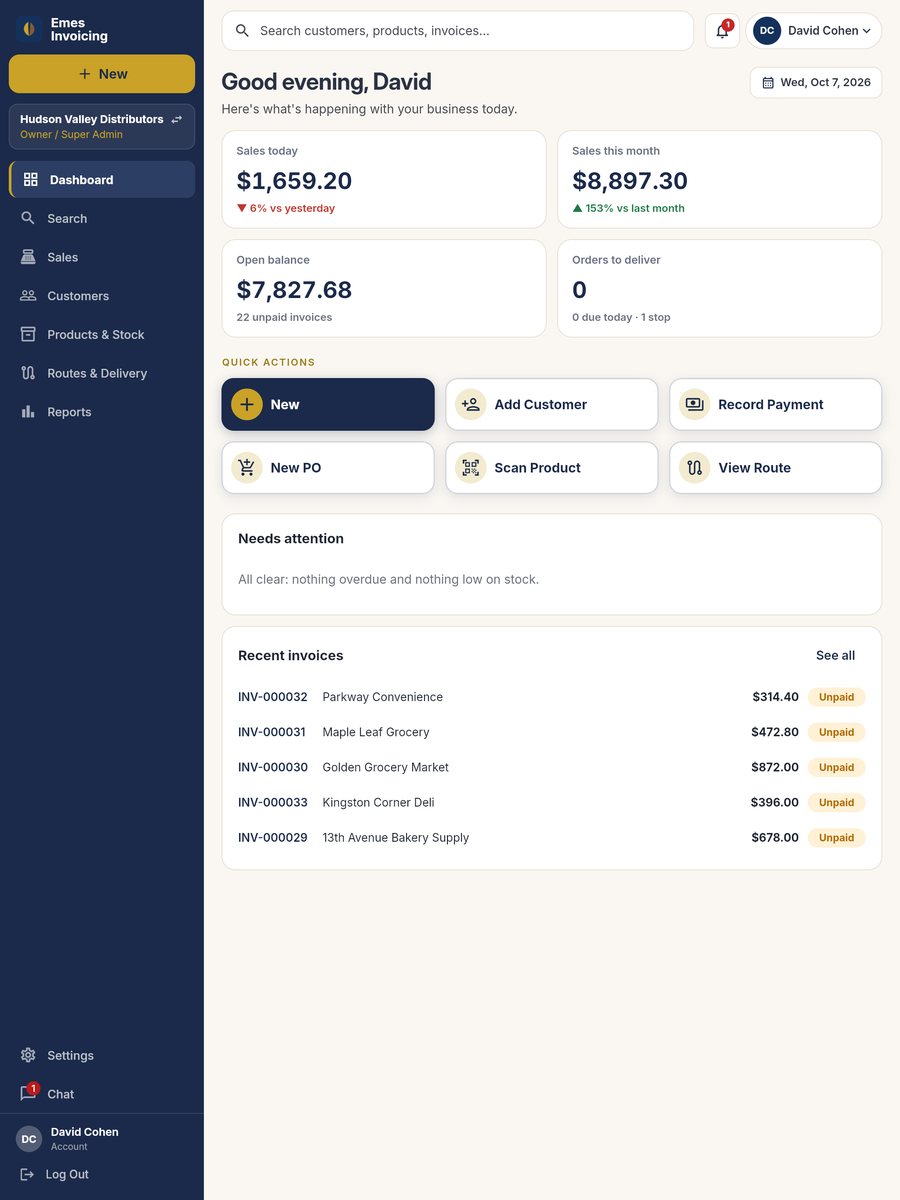The width and height of the screenshot is (900, 1200).
Task: Click the Search magnifier icon in sidebar
Action: (x=28, y=218)
